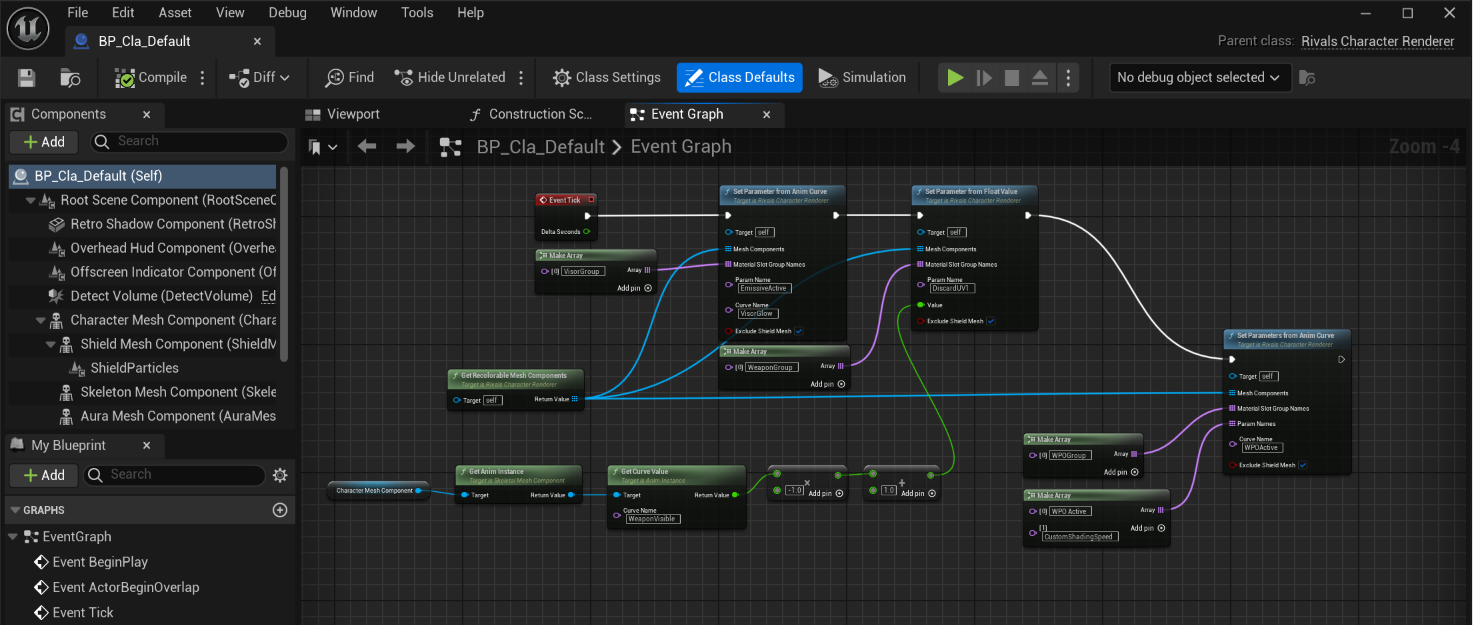
Task: Open the play options three-dot menu
Action: point(1068,77)
